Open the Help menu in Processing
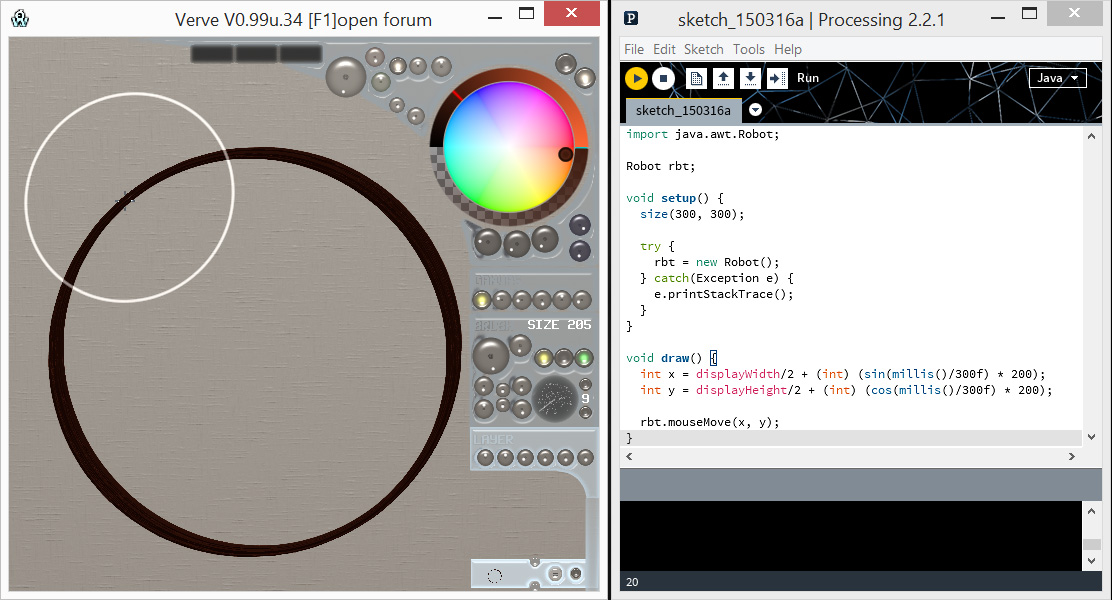Screen dimensions: 1112x600 [x=787, y=49]
